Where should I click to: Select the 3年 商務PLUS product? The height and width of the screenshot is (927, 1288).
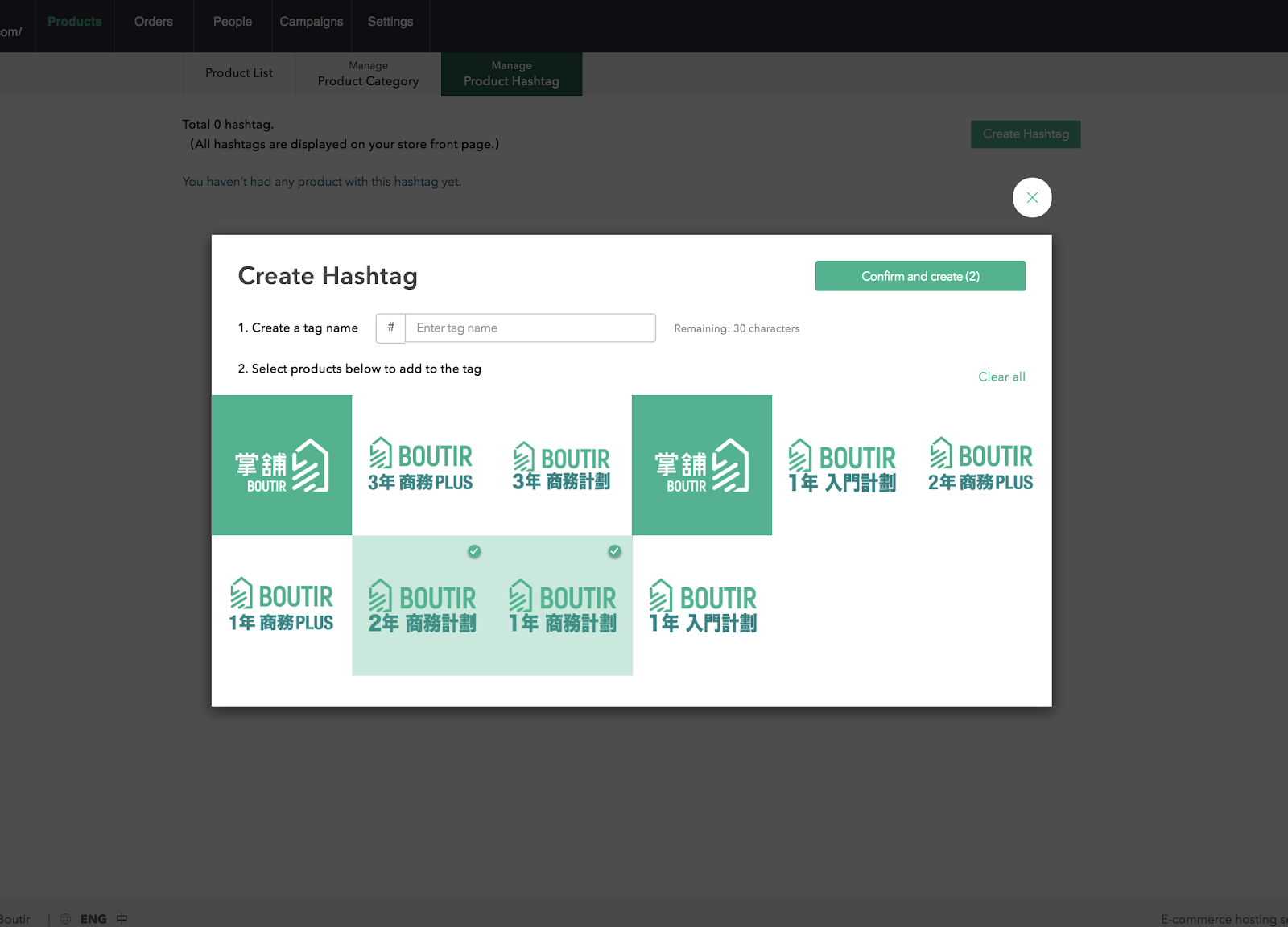[422, 465]
